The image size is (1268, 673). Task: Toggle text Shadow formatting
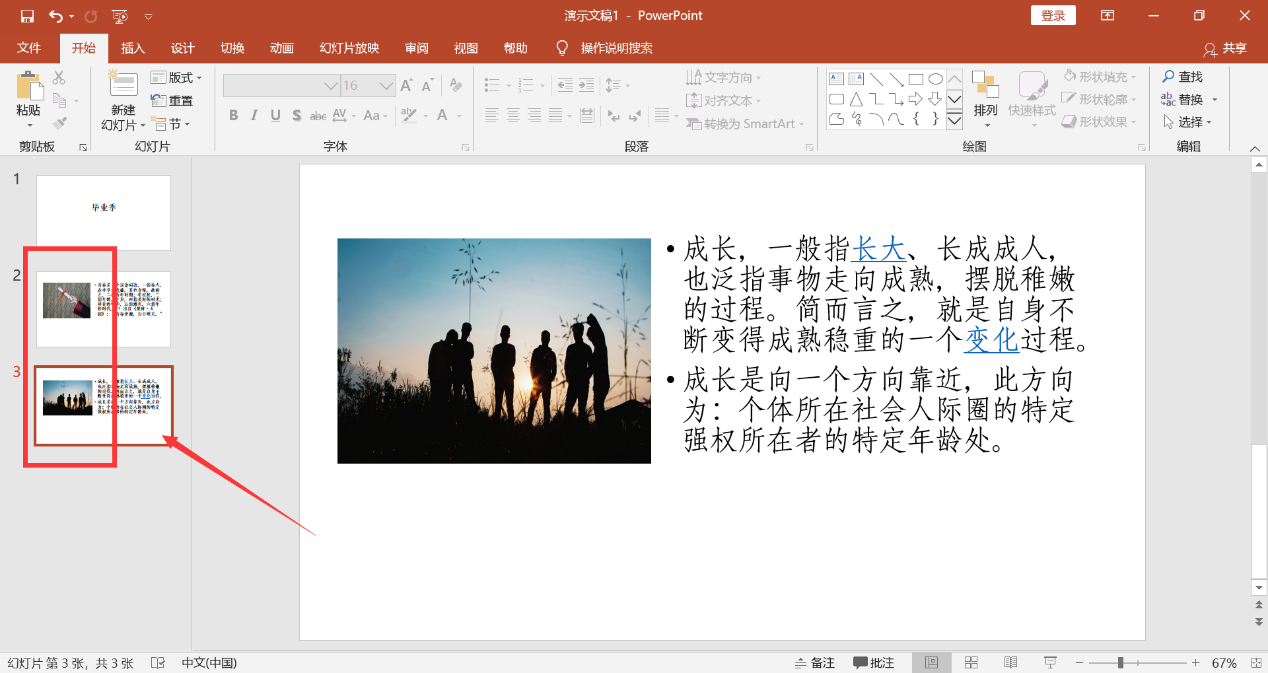coord(297,115)
